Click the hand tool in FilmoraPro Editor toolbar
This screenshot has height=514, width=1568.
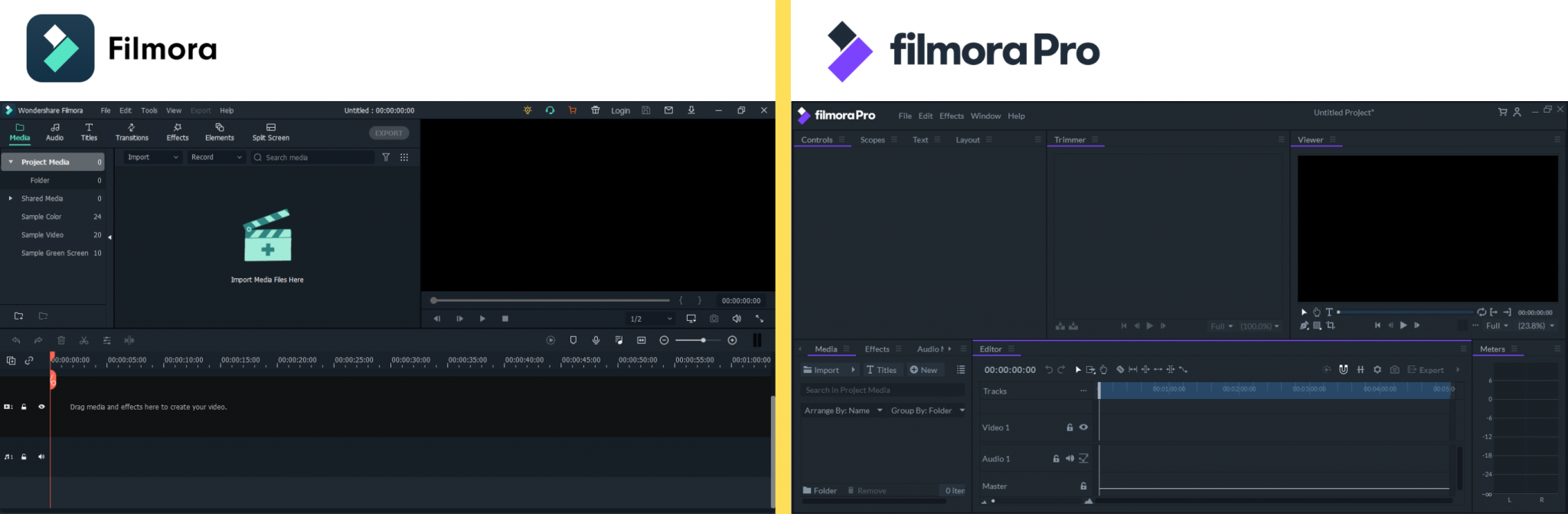(1103, 369)
